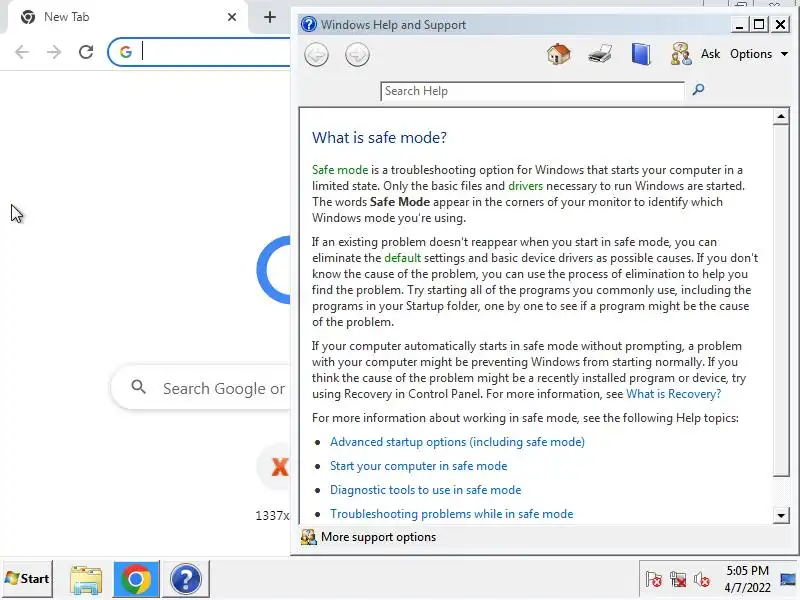Browse Help contents book icon
This screenshot has height=600, width=800.
click(x=641, y=54)
